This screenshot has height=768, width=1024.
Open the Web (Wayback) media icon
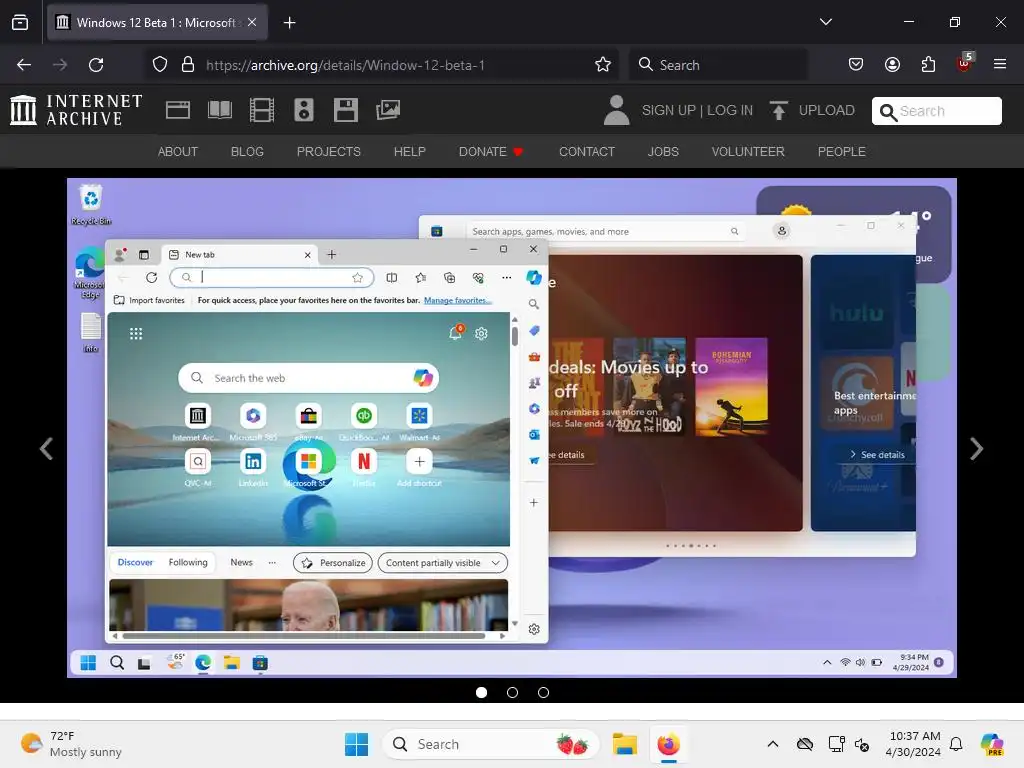click(178, 110)
